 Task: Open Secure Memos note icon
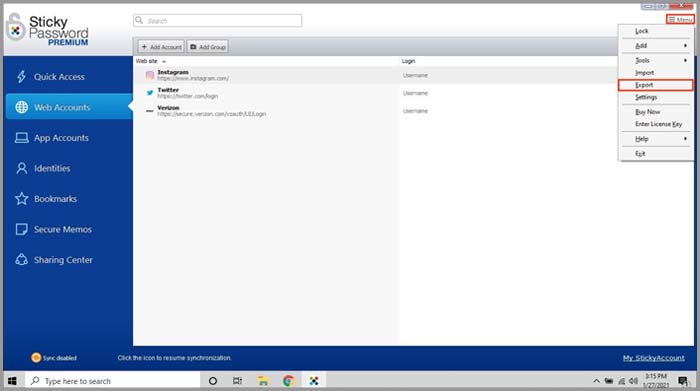(x=21, y=229)
